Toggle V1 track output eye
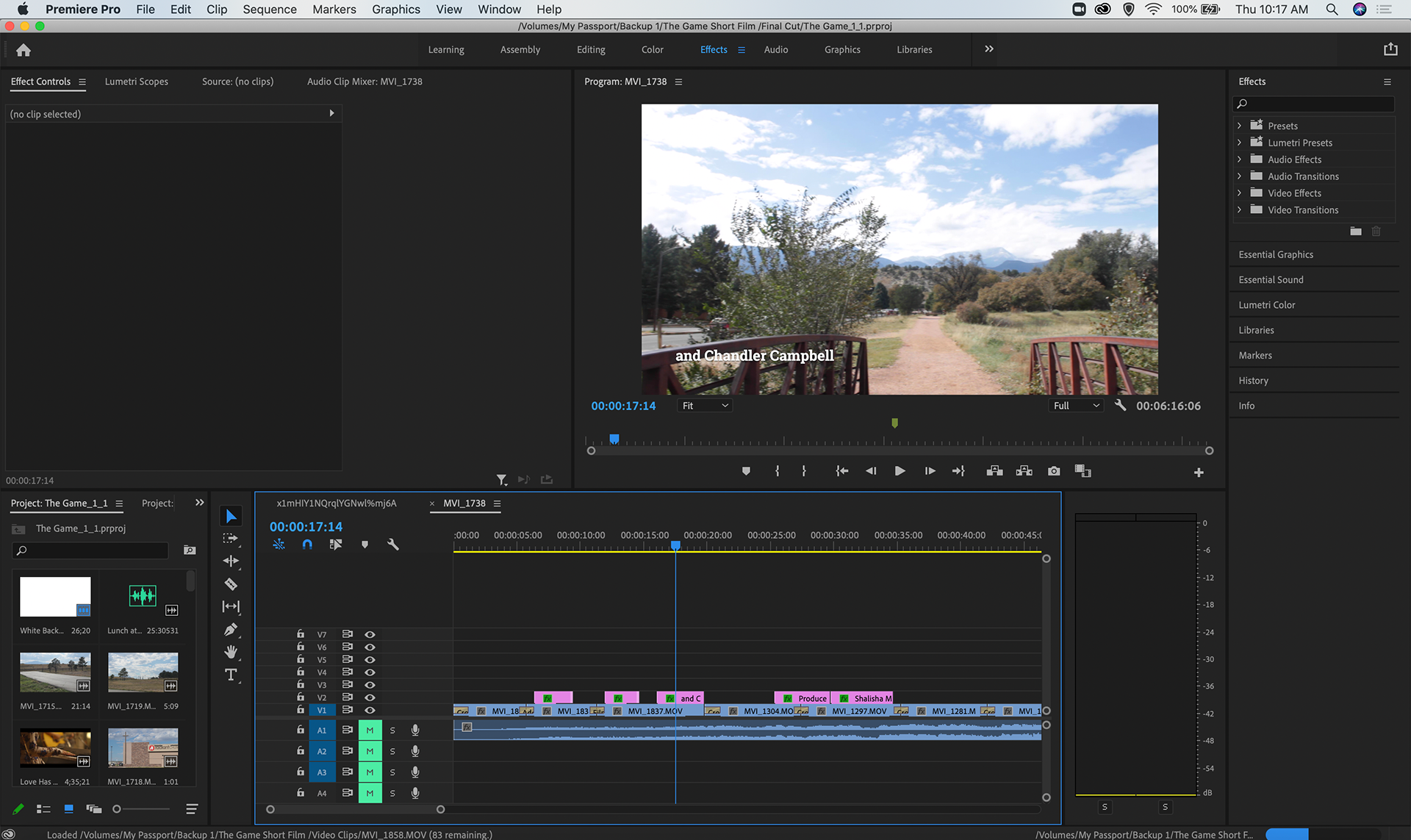The width and height of the screenshot is (1411, 840). coord(370,710)
